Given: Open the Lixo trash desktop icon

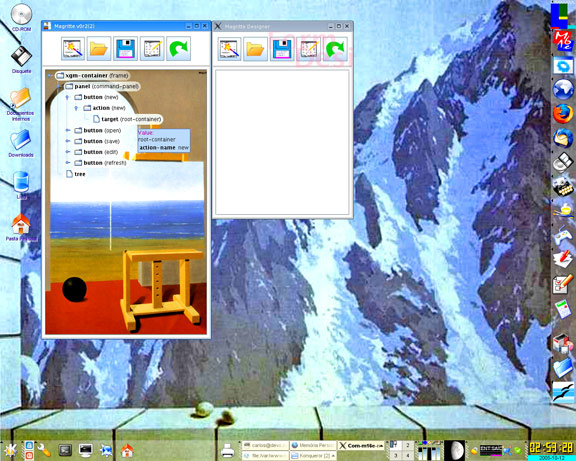Looking at the screenshot, I should pos(21,184).
